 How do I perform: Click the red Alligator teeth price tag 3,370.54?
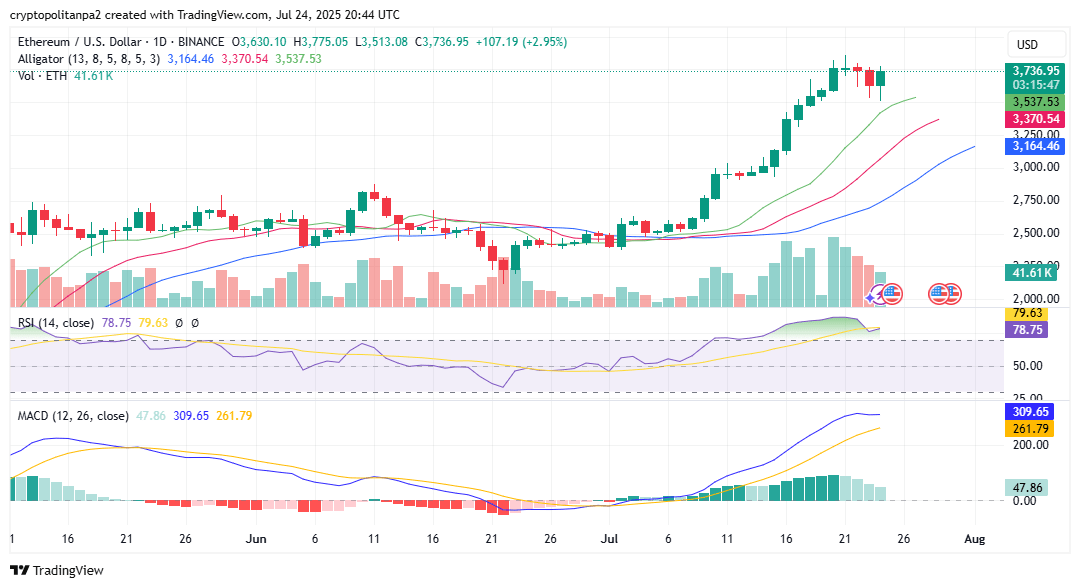tap(1037, 119)
